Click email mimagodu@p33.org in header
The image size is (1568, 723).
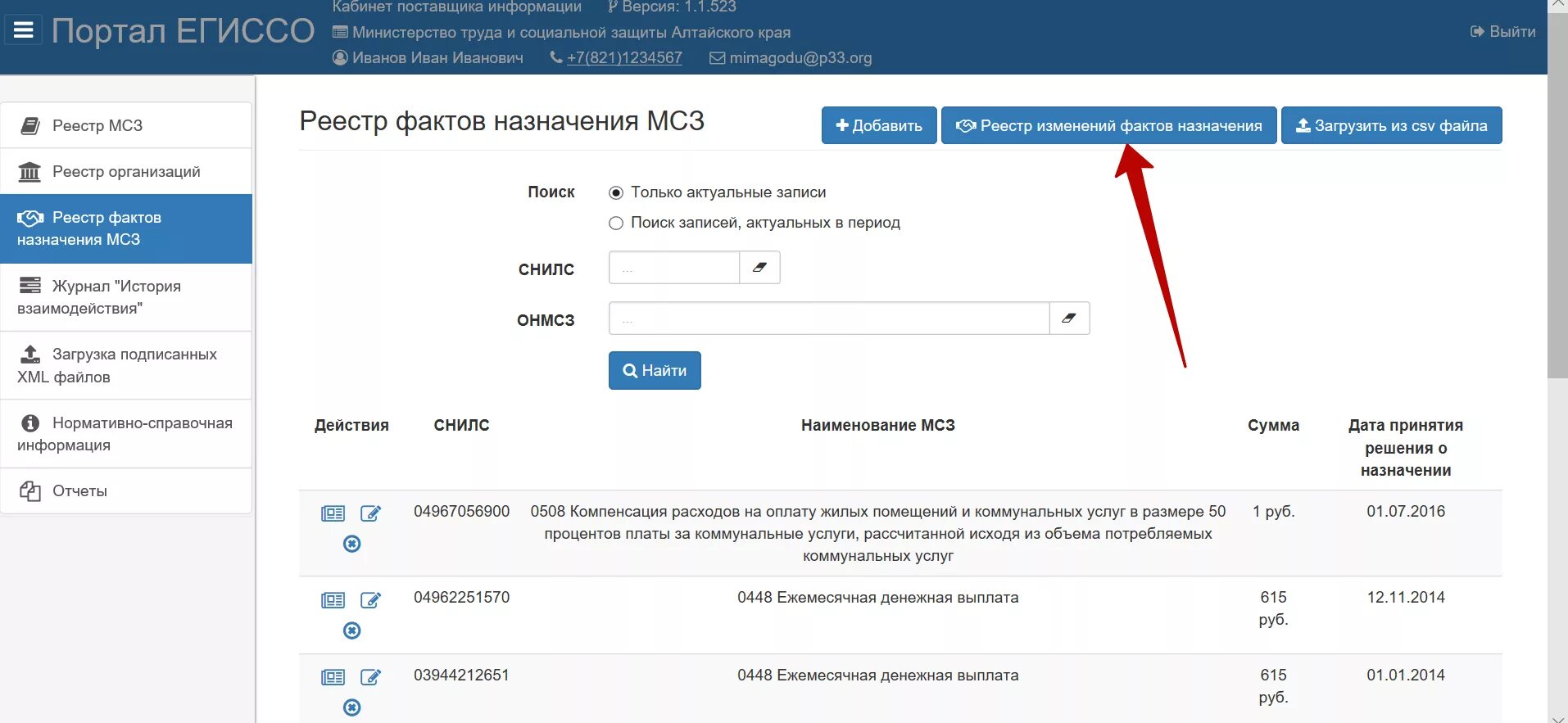click(x=800, y=58)
